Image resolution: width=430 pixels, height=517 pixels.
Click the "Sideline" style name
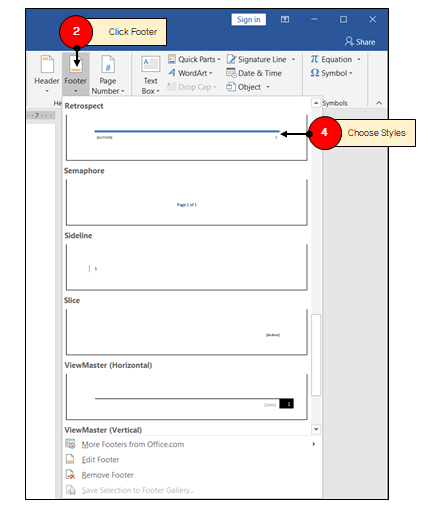(x=78, y=235)
